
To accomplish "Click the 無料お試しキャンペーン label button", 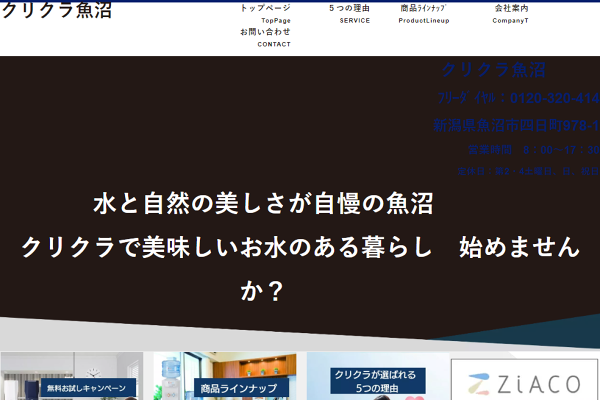I will (87, 388).
